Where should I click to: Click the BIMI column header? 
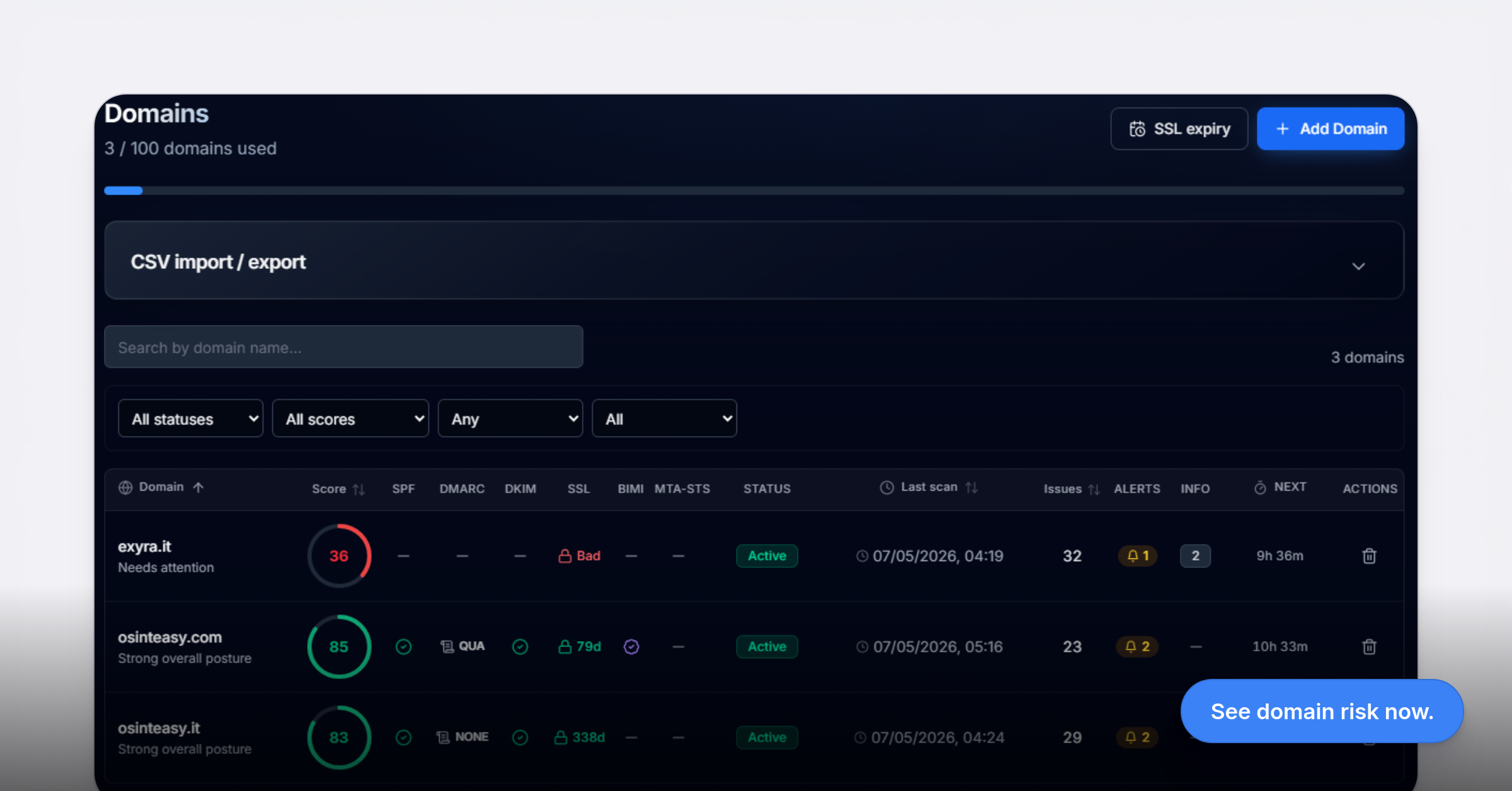tap(631, 489)
